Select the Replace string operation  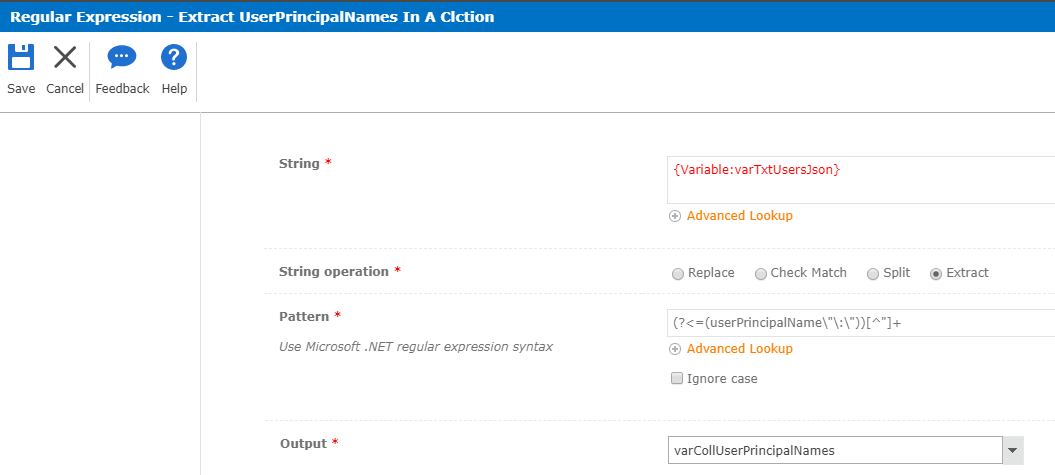(x=678, y=273)
